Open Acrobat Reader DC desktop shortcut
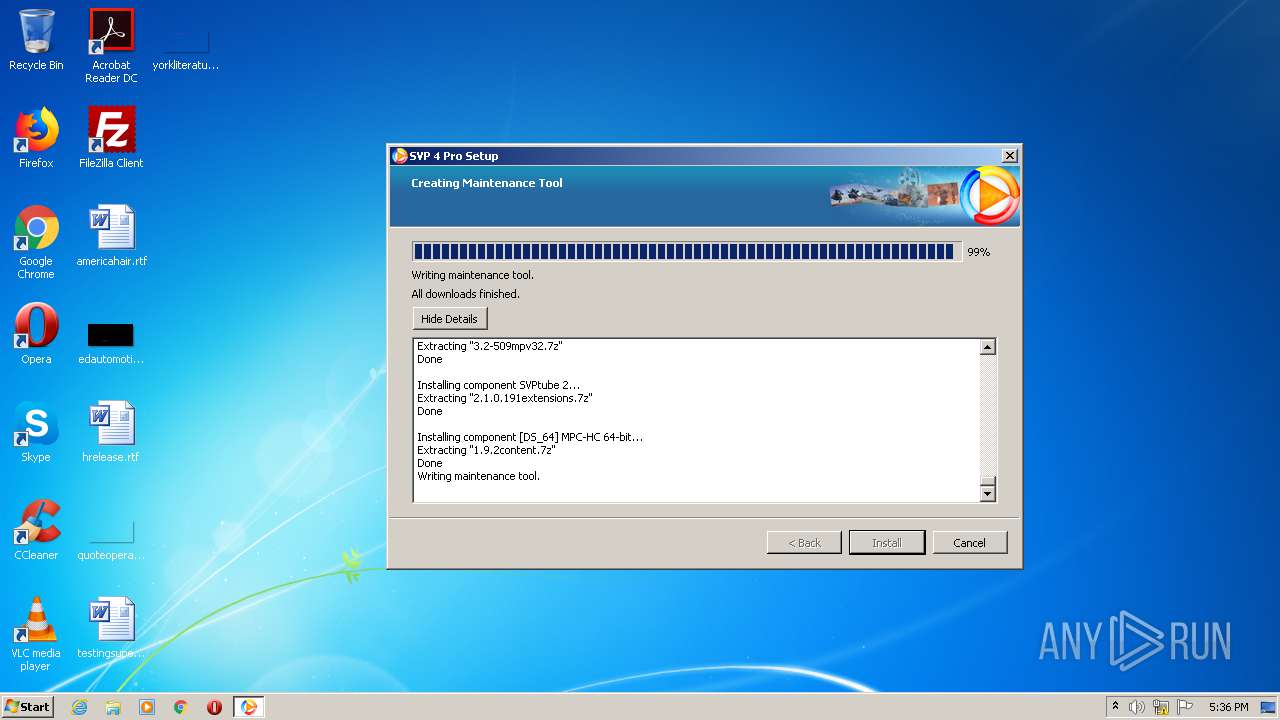This screenshot has width=1280, height=720. tap(111, 45)
